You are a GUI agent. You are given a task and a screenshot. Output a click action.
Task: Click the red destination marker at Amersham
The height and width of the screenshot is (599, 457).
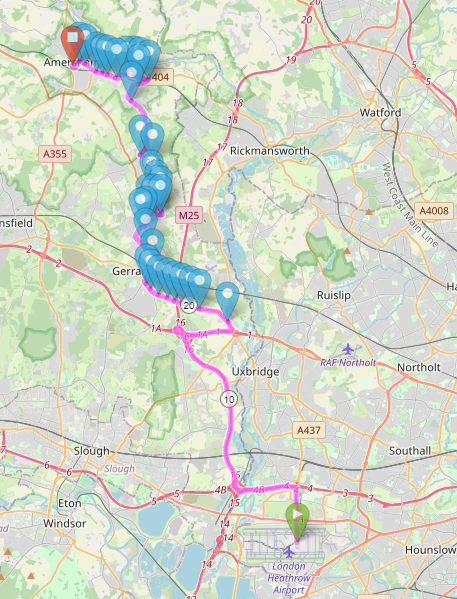tap(73, 43)
